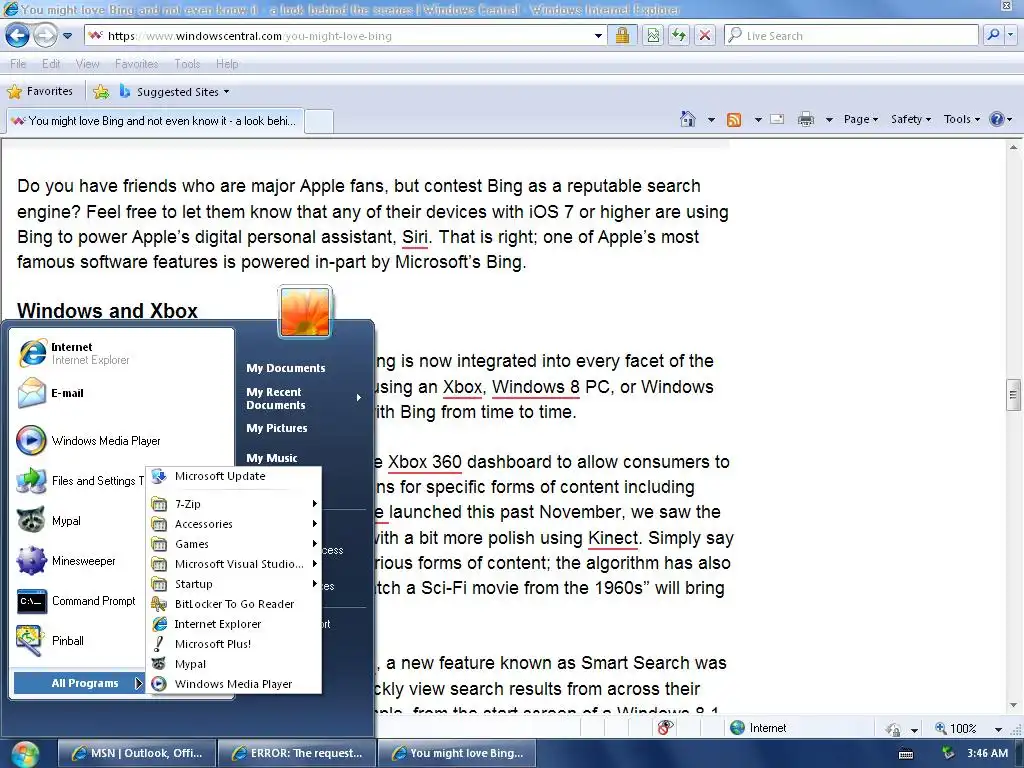Click the address bar URL field
Viewport: 1024px width, 768px height.
click(x=338, y=36)
